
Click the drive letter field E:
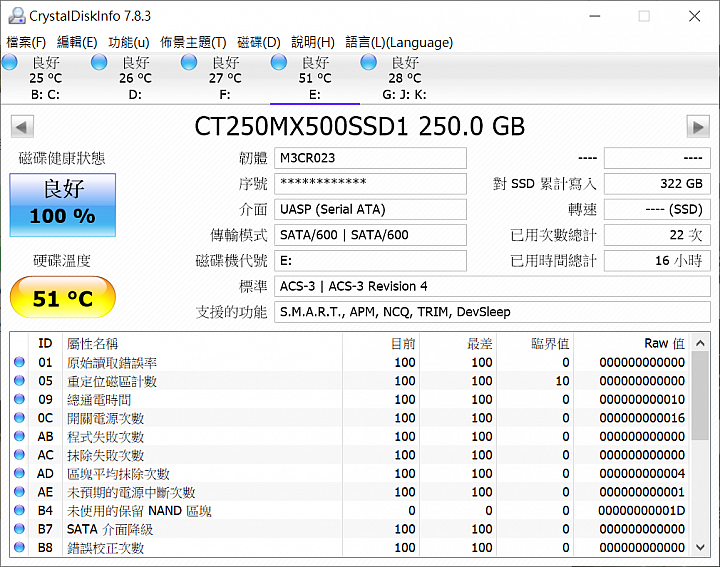click(x=371, y=261)
